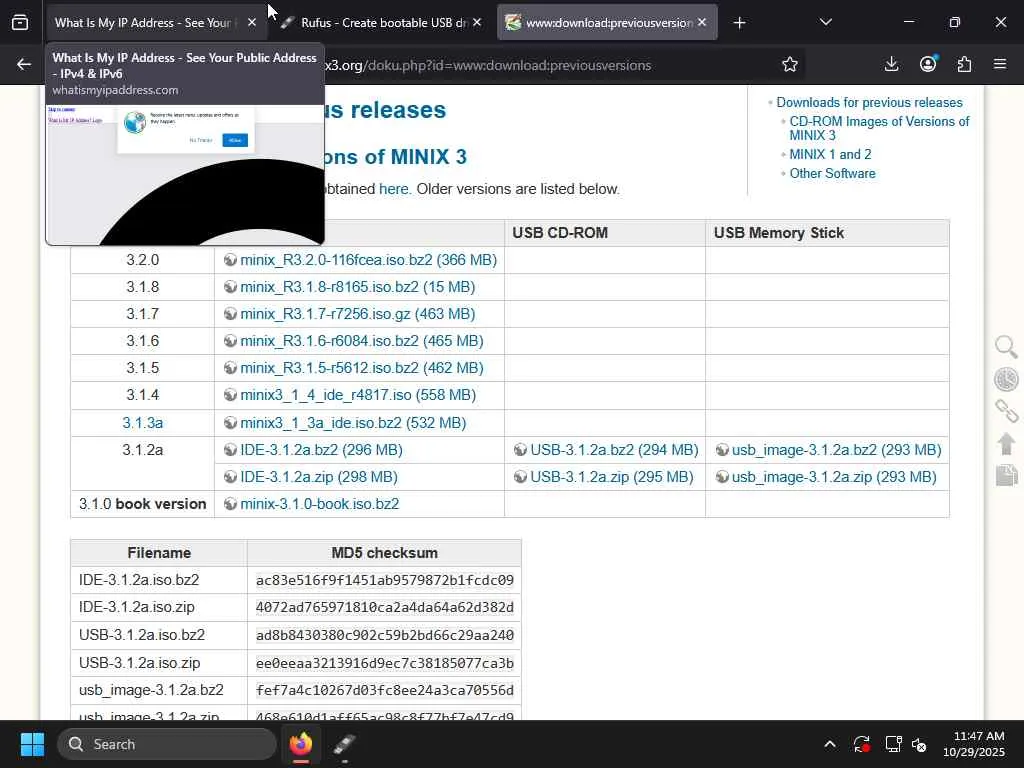Jump to MINIX 1 and 2 section
The width and height of the screenshot is (1024, 768).
click(830, 154)
